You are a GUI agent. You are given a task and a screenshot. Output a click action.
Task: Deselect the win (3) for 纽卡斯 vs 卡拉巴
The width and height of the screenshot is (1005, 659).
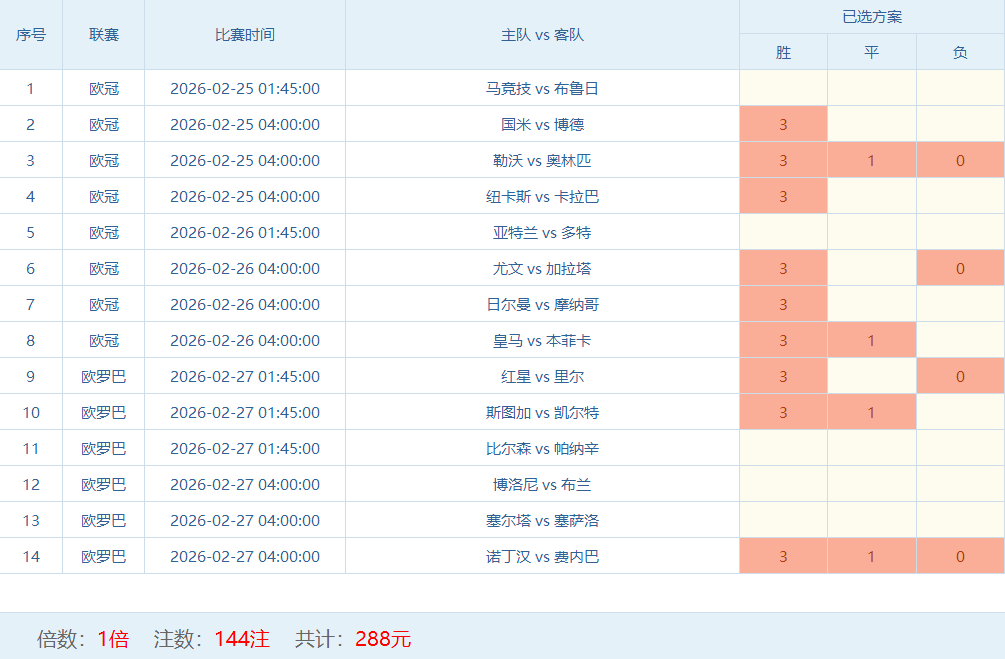[783, 196]
